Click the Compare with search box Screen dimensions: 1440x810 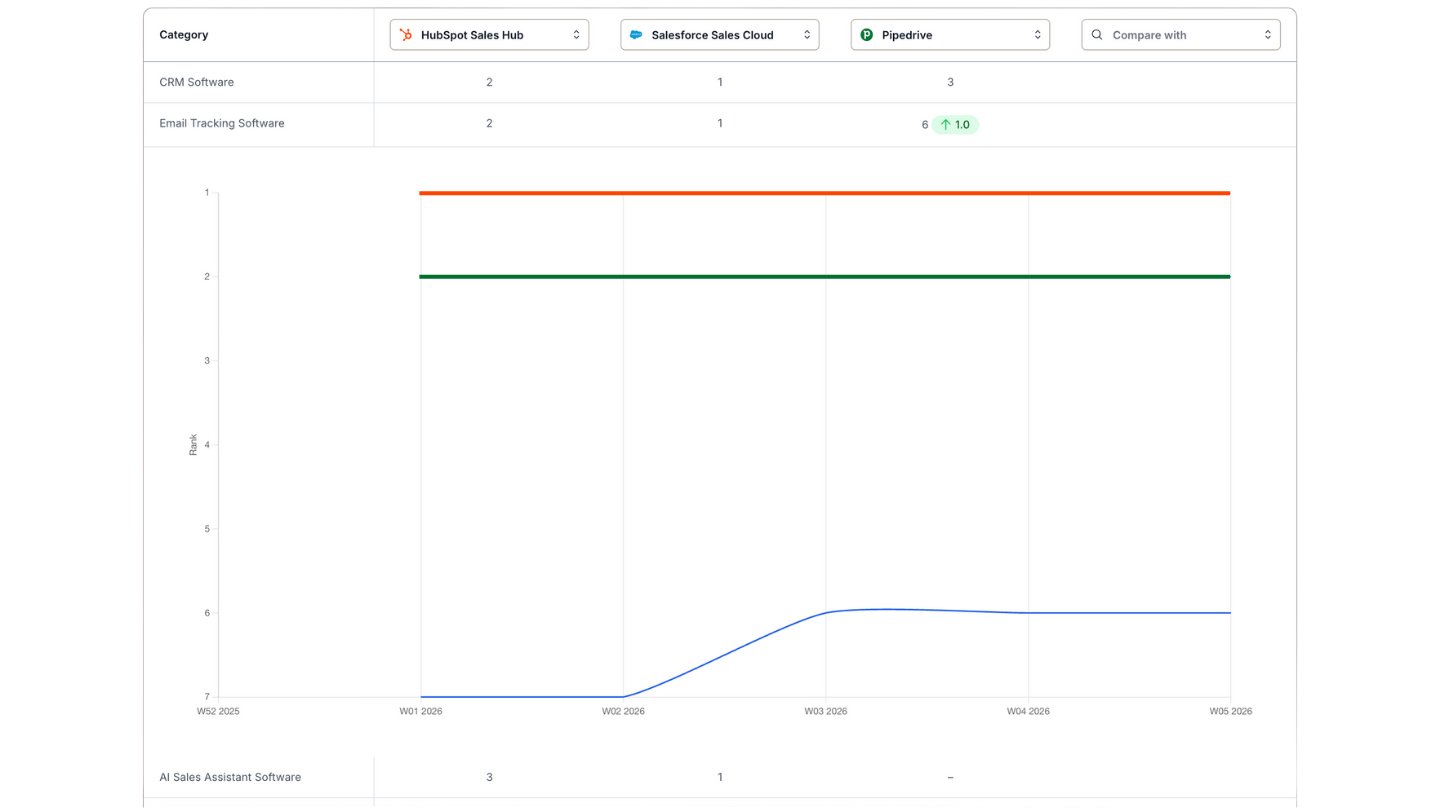pos(1181,35)
